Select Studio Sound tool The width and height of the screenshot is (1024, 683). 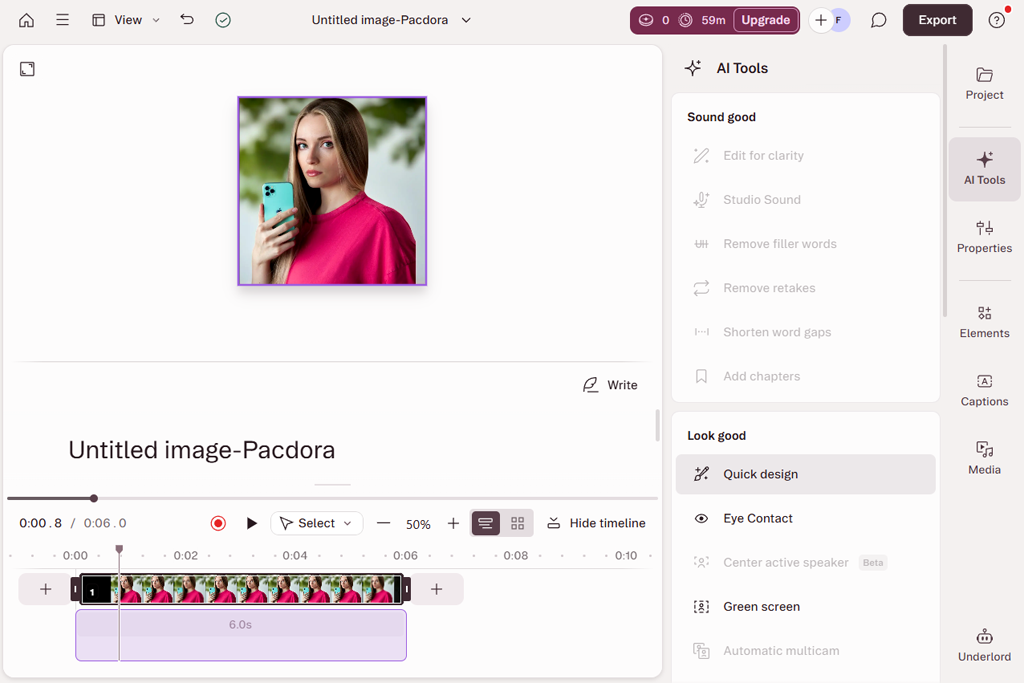[805, 200]
